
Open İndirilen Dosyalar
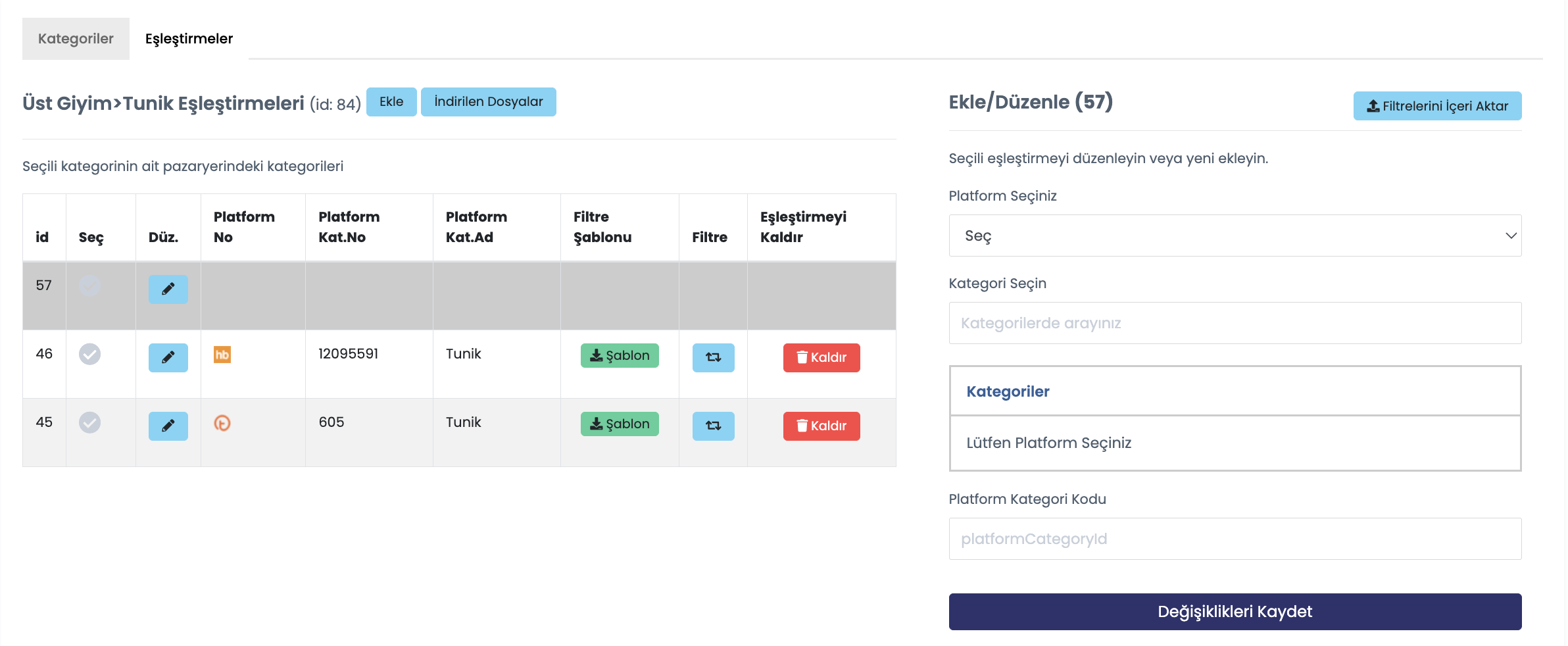[488, 102]
